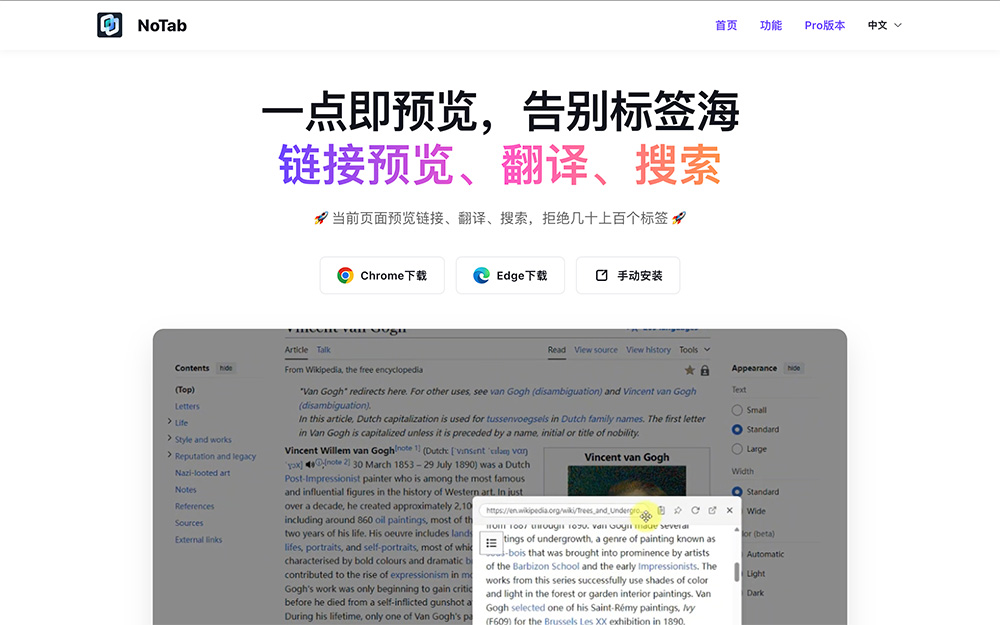Viewport: 1000px width, 625px height.
Task: Click the copy icon in preview popup toolbar
Action: pyautogui.click(x=661, y=510)
